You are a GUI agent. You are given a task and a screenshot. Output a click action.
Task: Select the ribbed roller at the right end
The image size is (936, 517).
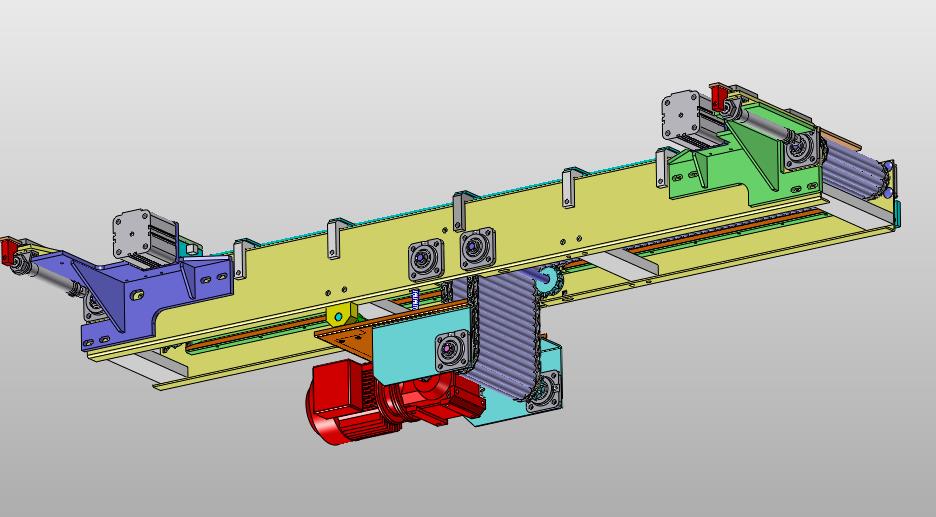tap(856, 167)
